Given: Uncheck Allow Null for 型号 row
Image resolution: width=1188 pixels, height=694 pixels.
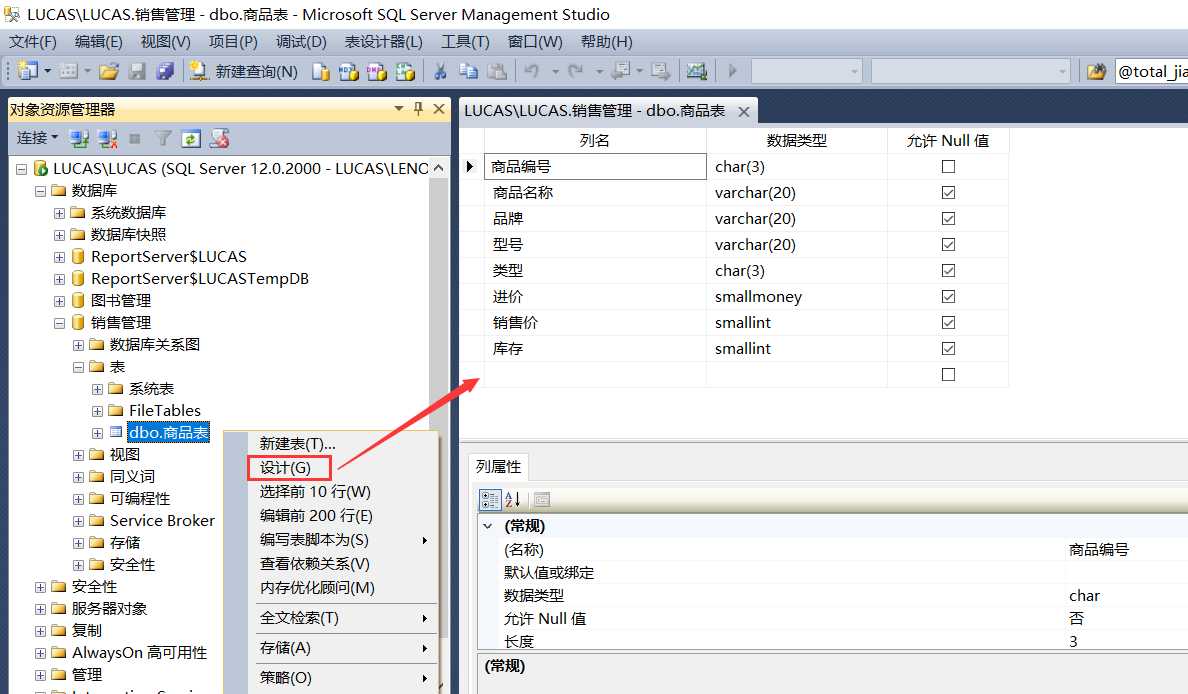Looking at the screenshot, I should pyautogui.click(x=948, y=245).
